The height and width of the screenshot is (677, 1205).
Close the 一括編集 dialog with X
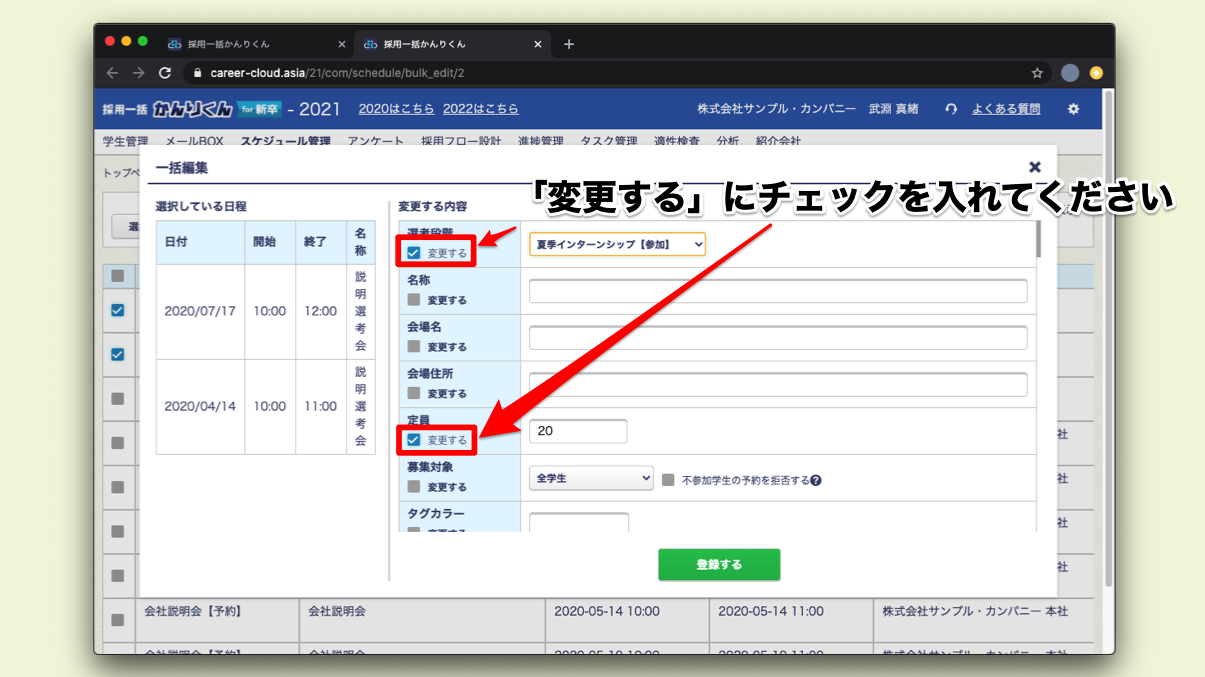pyautogui.click(x=1035, y=167)
